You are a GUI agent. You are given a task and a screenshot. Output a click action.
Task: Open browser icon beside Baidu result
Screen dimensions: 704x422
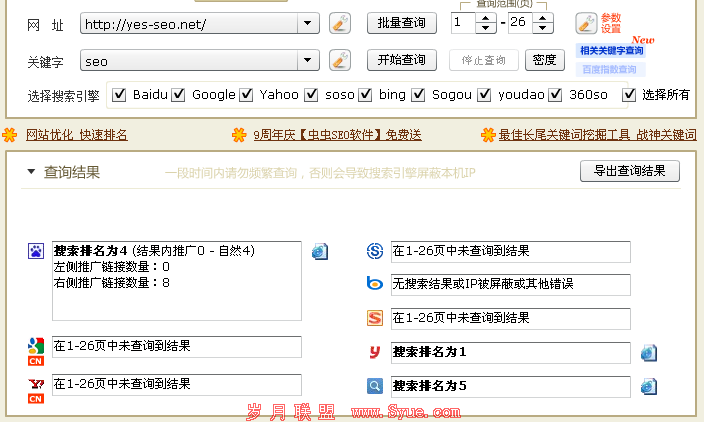320,251
